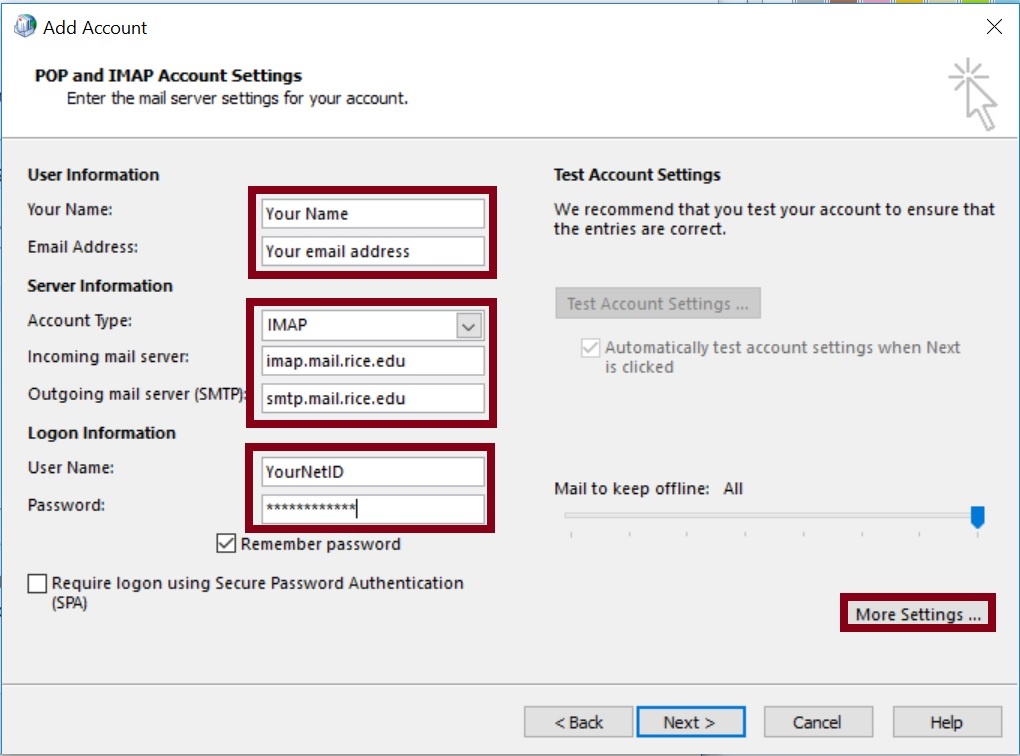Click the Incoming mail server field
Screen dimensions: 1020x756
tap(373, 361)
